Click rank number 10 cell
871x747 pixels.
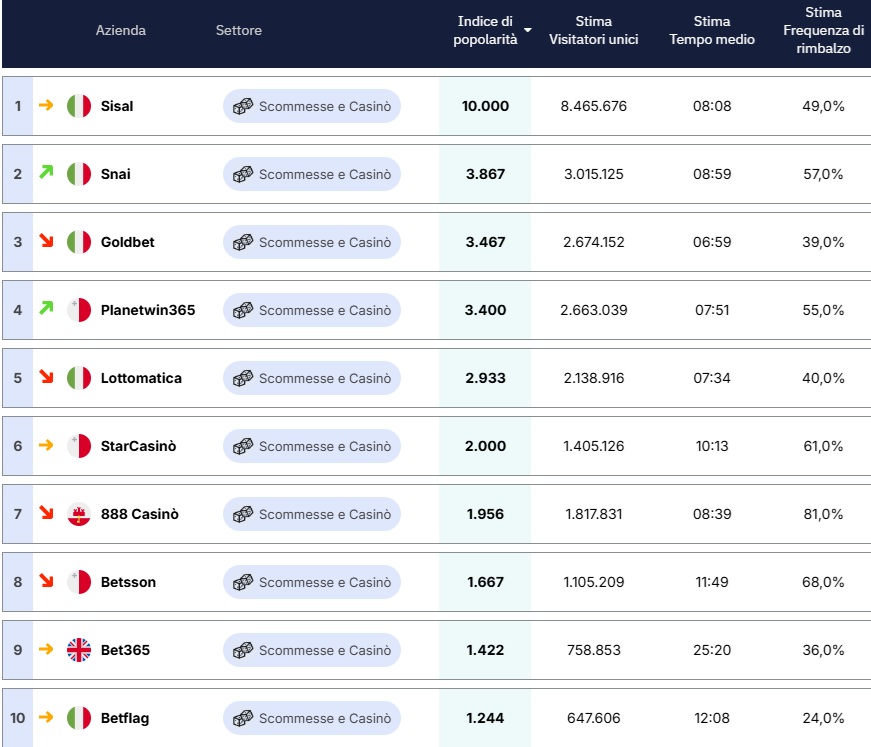(x=18, y=718)
